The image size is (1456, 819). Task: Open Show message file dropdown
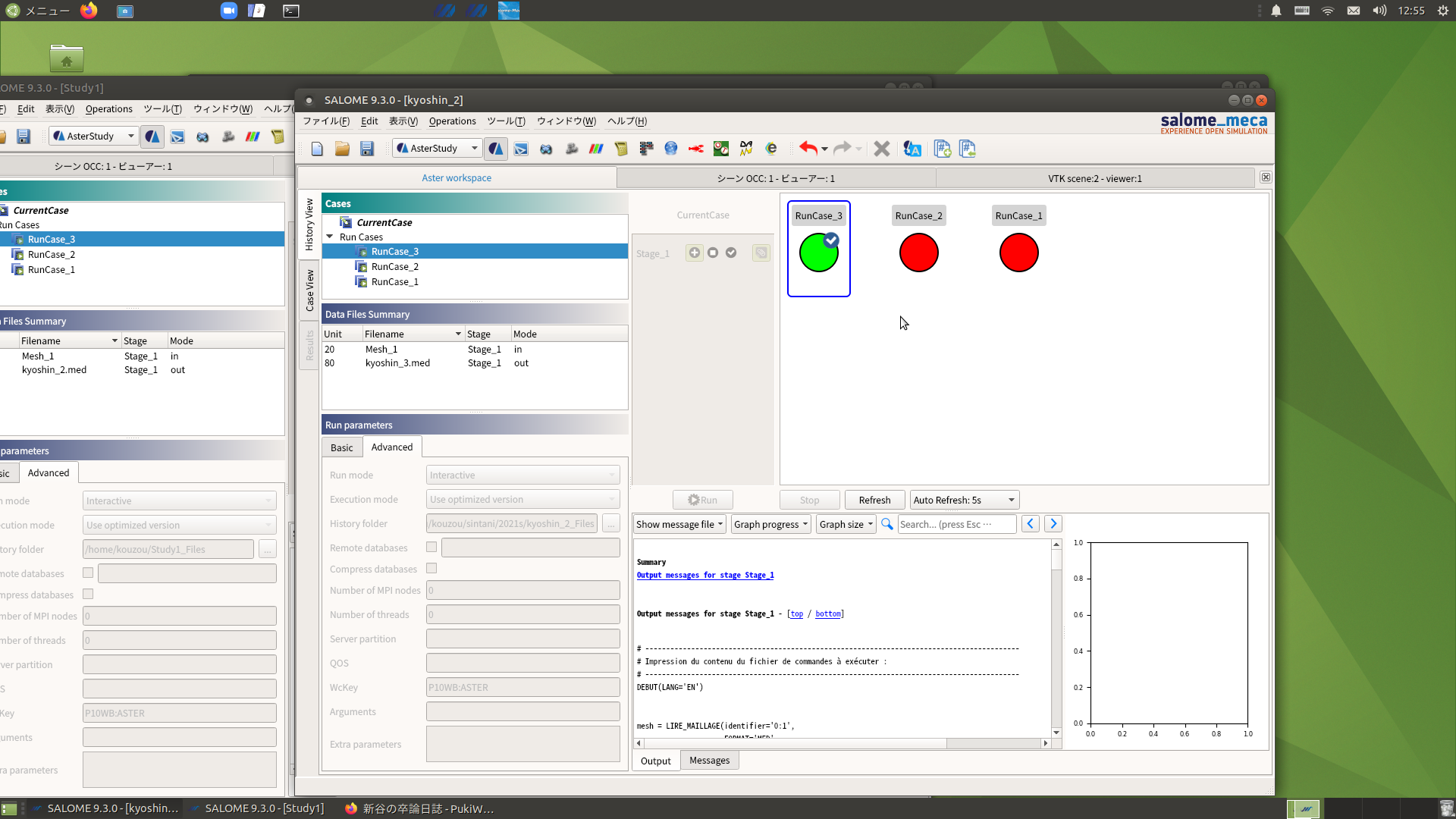tap(679, 524)
